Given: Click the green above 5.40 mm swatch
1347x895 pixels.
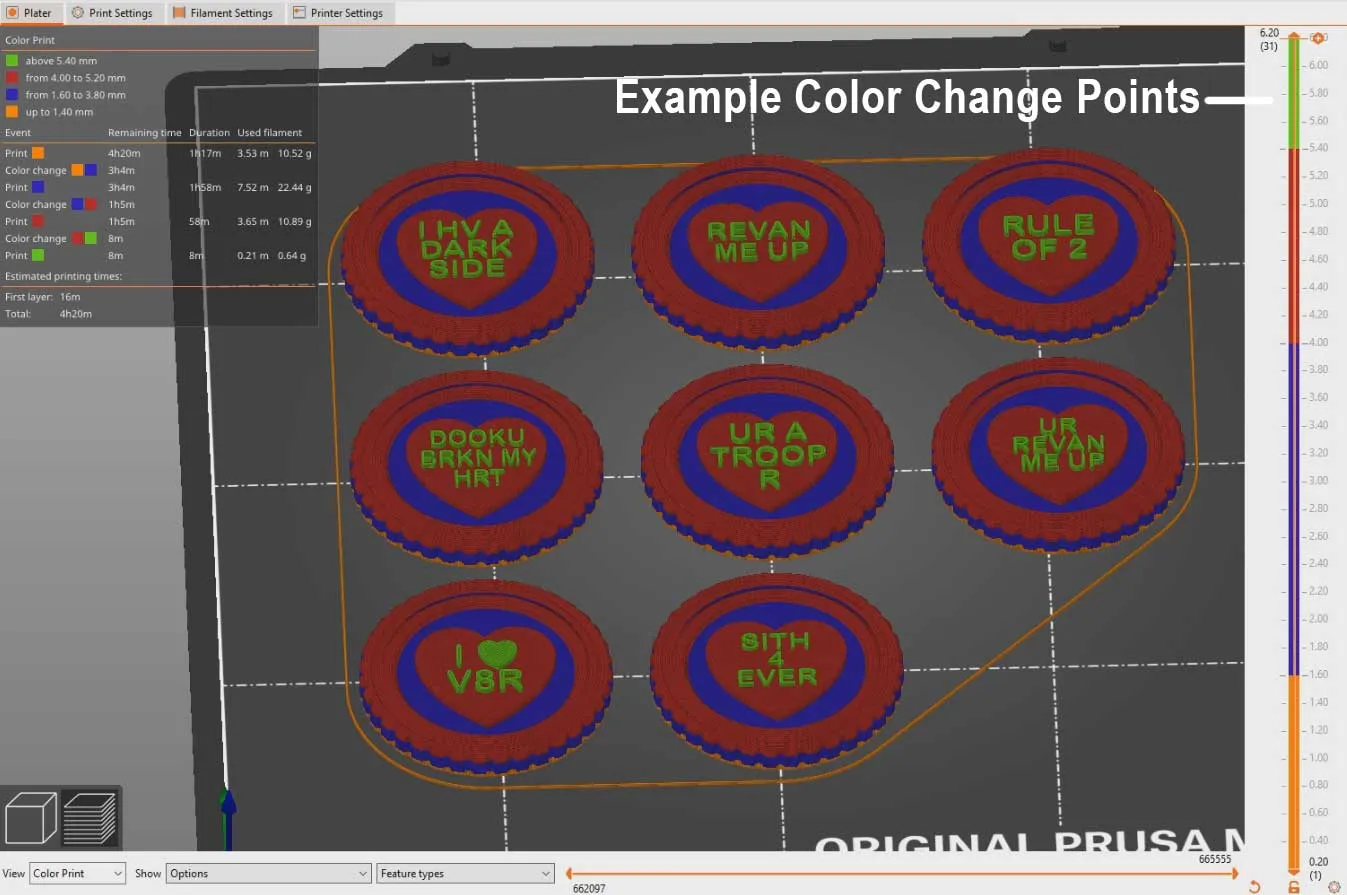Looking at the screenshot, I should click(x=12, y=61).
